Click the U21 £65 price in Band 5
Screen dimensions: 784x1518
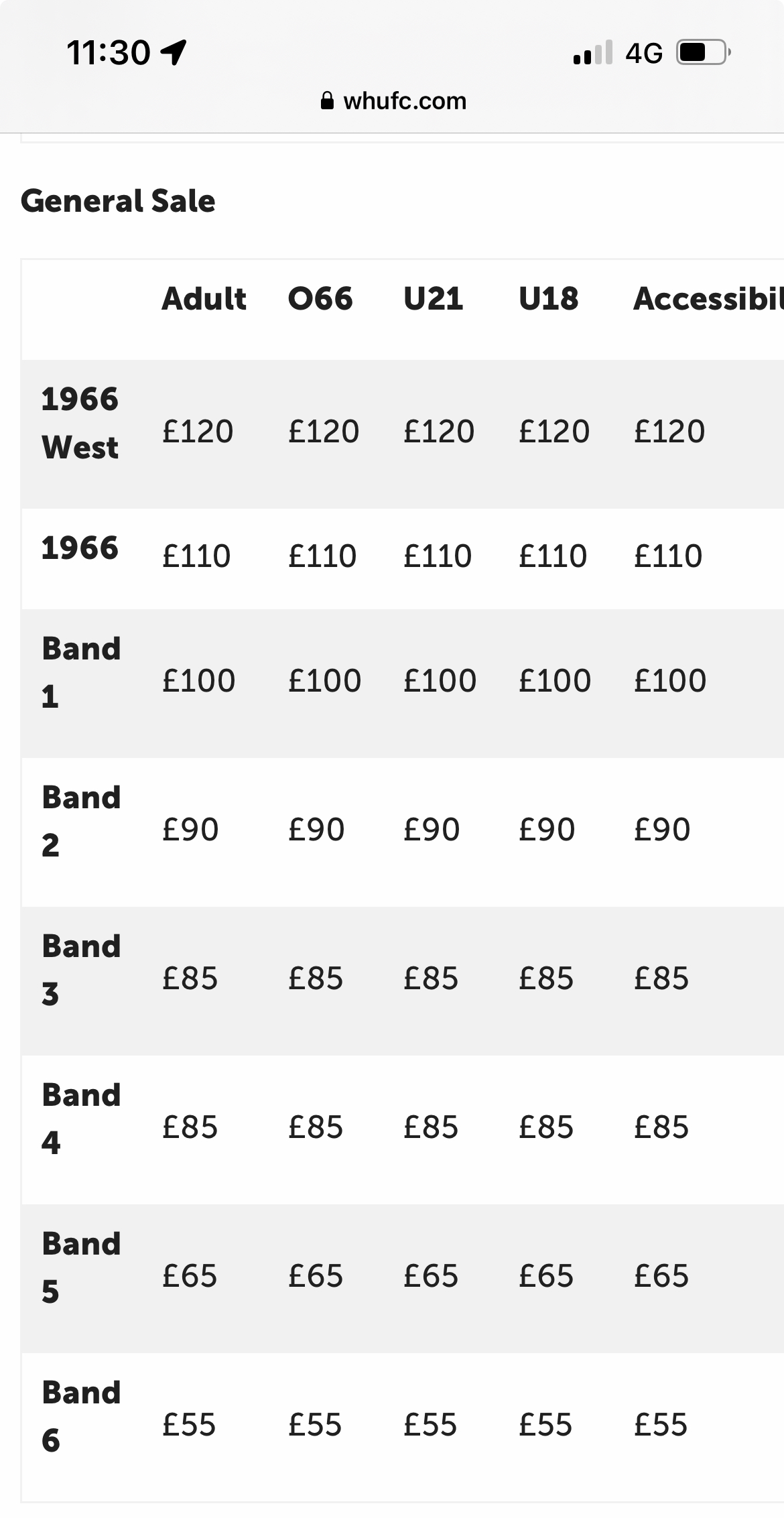(x=431, y=1276)
